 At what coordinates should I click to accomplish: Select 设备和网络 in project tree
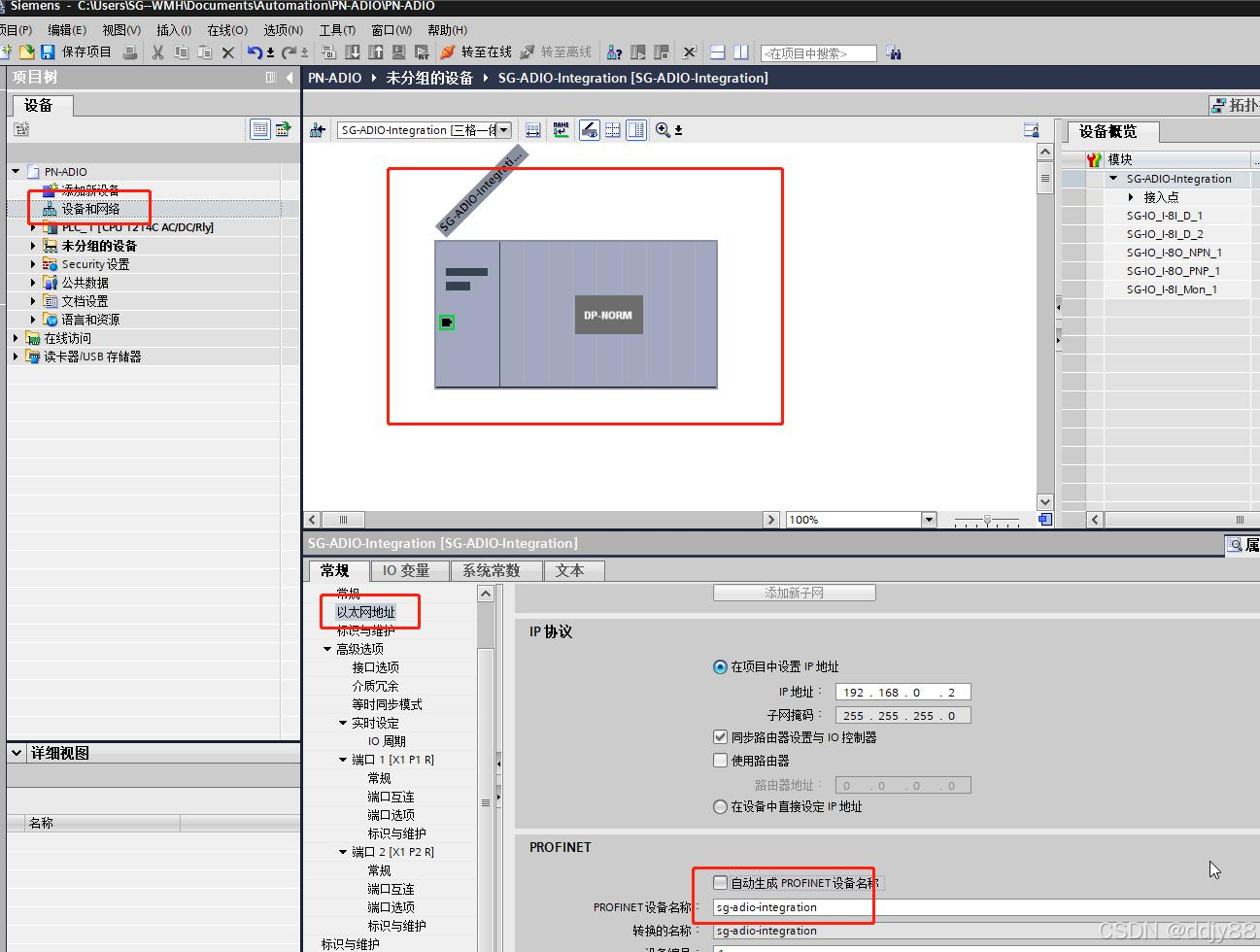(x=91, y=209)
